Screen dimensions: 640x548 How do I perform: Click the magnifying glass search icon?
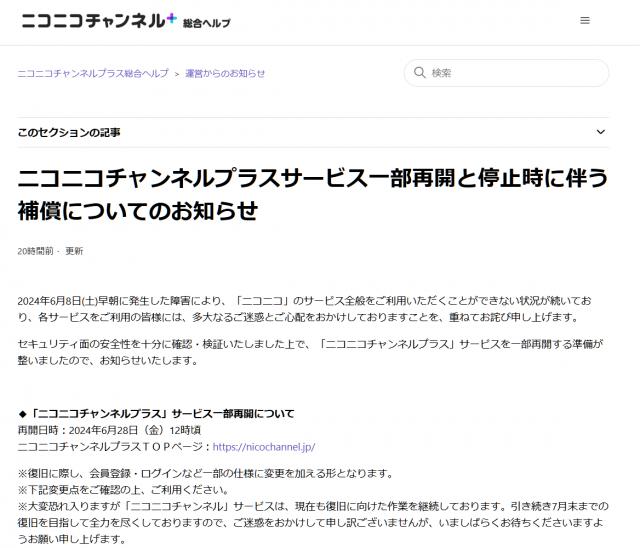(418, 73)
